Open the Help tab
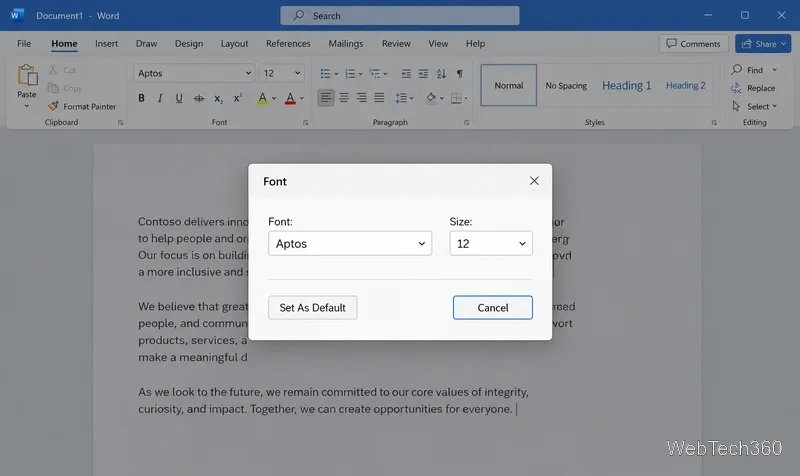Viewport: 800px width, 476px height. tap(476, 43)
